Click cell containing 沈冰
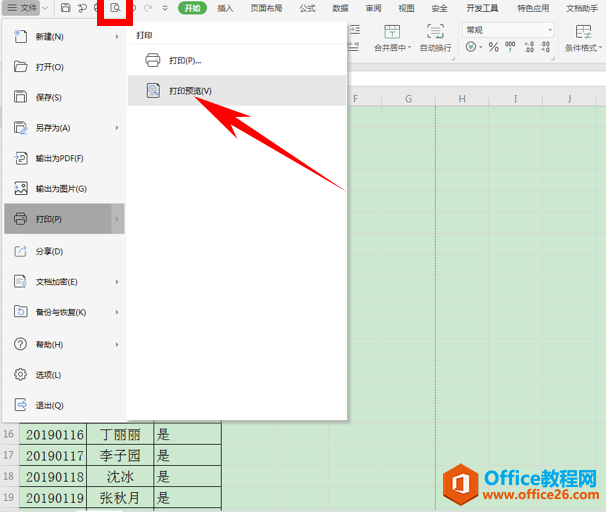606x512 pixels. (x=120, y=477)
